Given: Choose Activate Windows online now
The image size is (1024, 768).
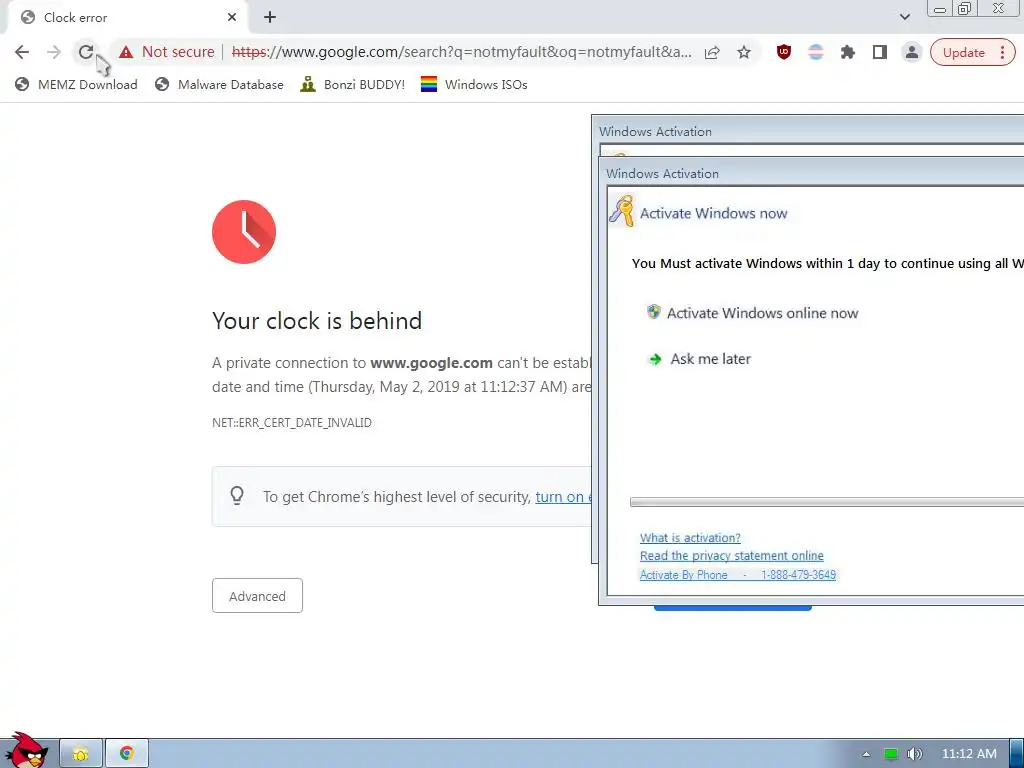Looking at the screenshot, I should pos(752,313).
